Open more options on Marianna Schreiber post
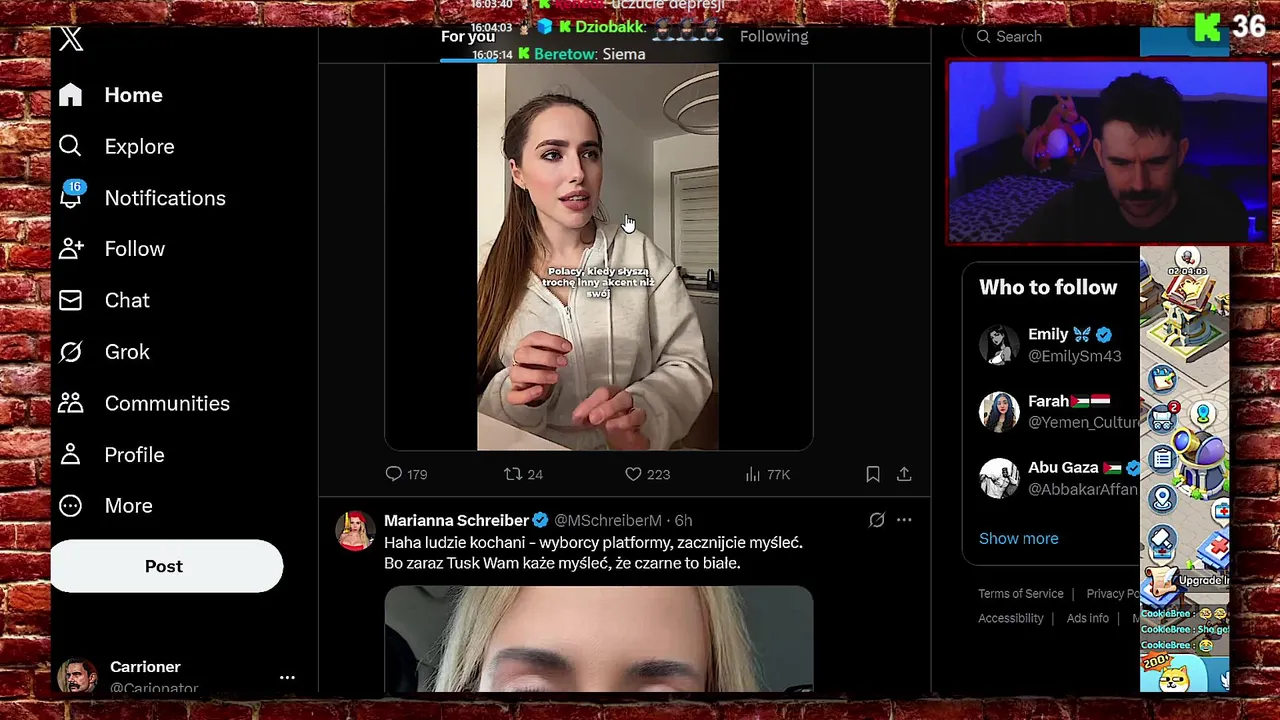This screenshot has height=720, width=1280. click(x=904, y=520)
